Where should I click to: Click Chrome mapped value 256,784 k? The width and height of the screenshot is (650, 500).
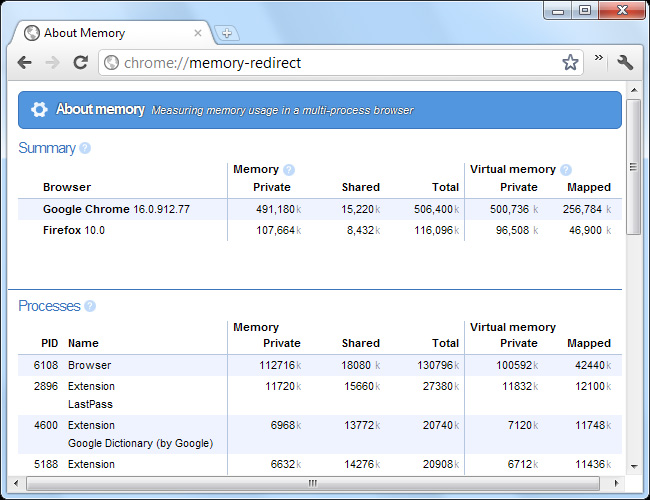[x=587, y=209]
